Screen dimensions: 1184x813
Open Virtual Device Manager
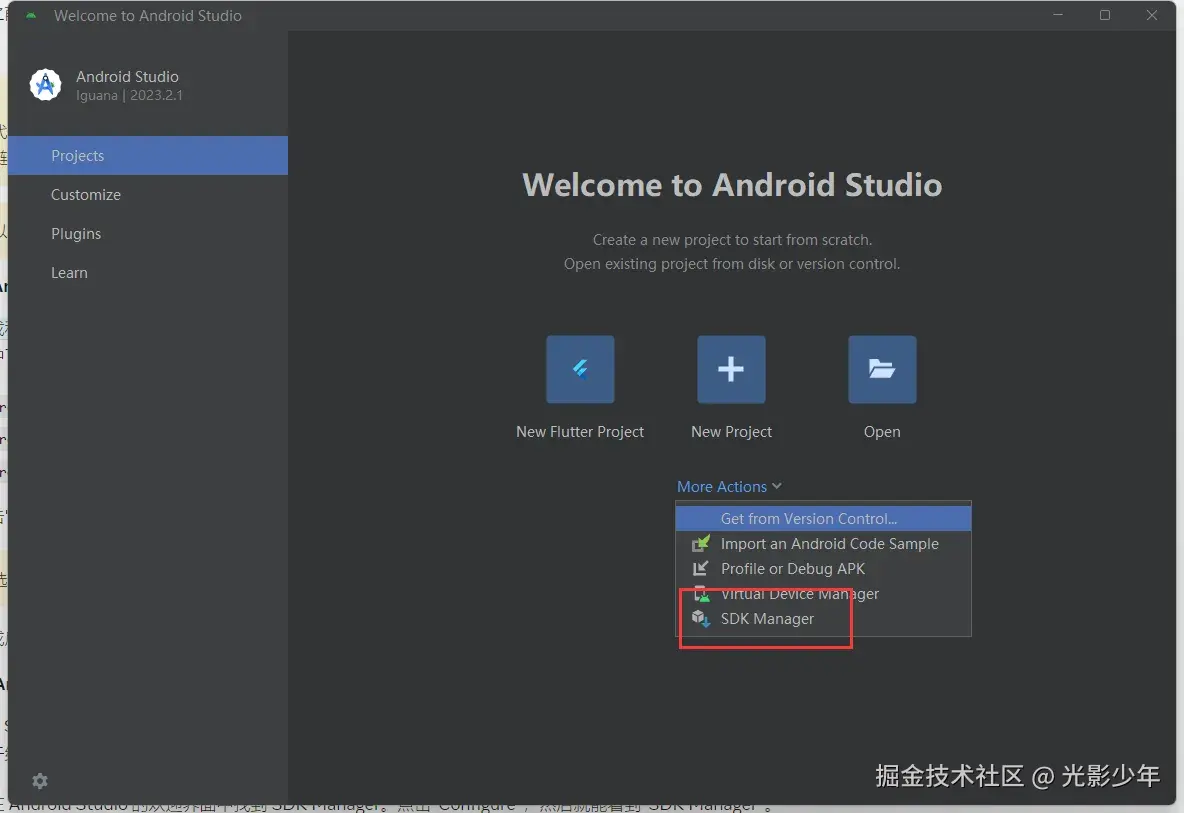click(x=823, y=593)
